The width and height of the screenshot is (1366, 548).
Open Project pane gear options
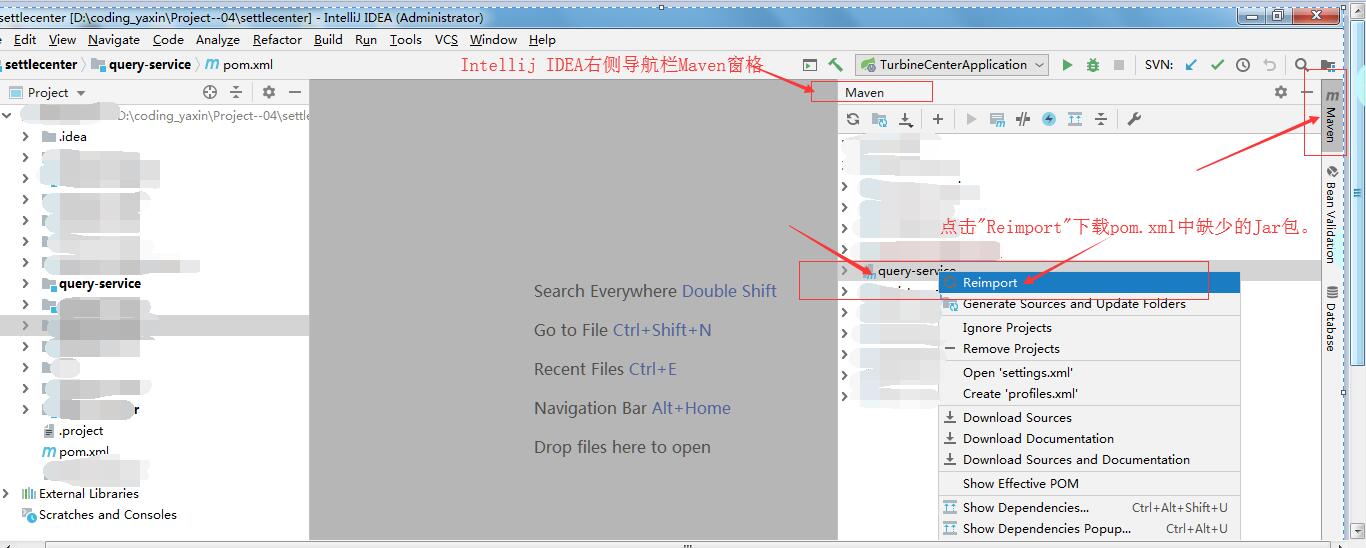coord(269,92)
